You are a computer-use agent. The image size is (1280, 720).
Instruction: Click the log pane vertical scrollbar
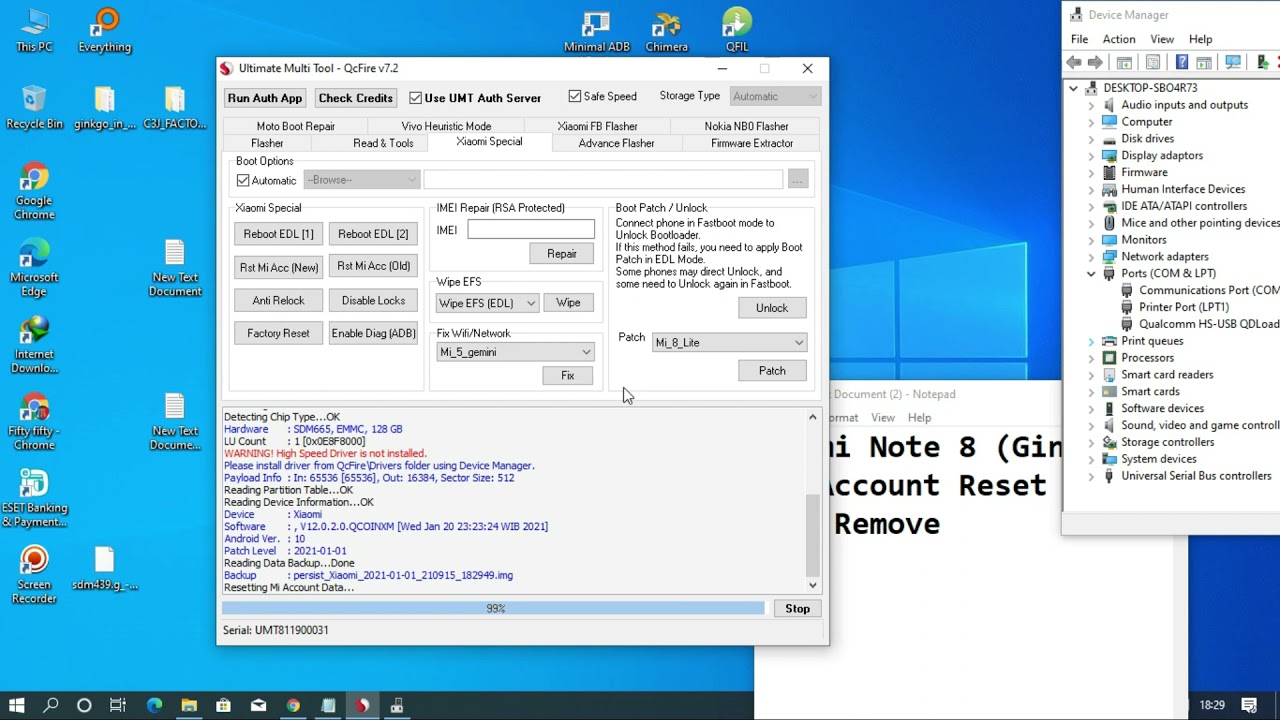[x=812, y=500]
